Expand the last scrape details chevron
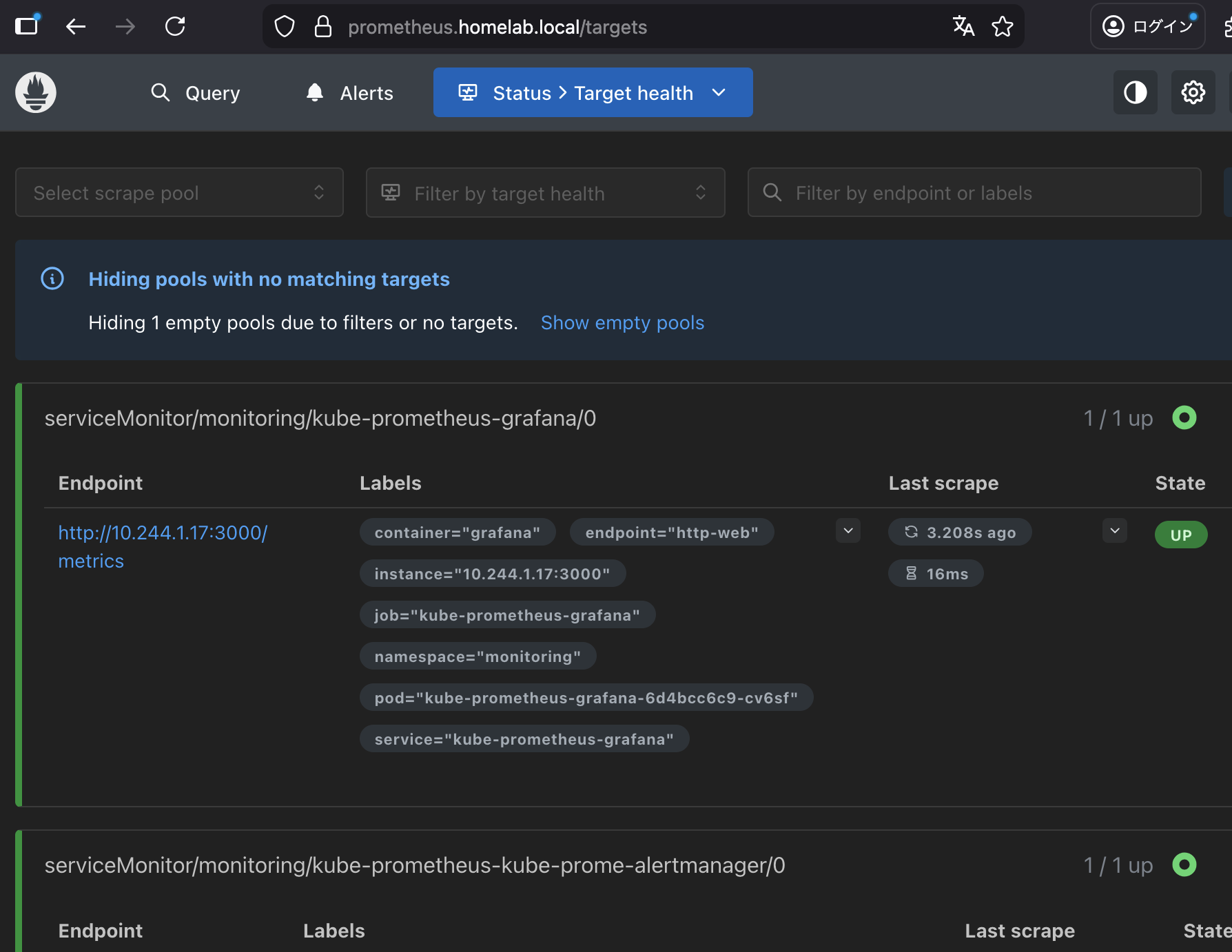This screenshot has height=952, width=1232. point(1114,531)
